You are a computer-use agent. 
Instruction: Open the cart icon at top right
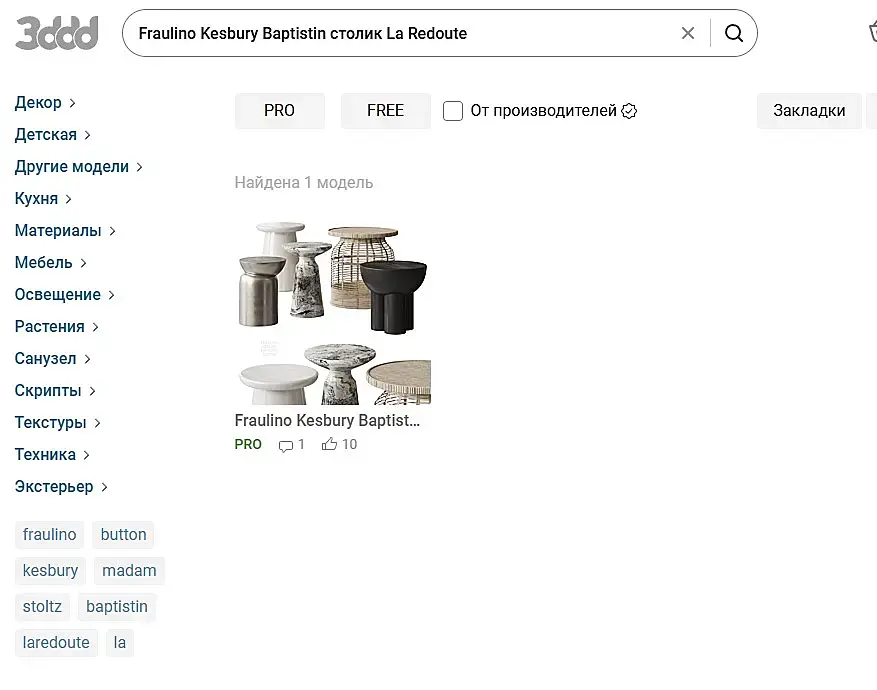click(x=872, y=33)
